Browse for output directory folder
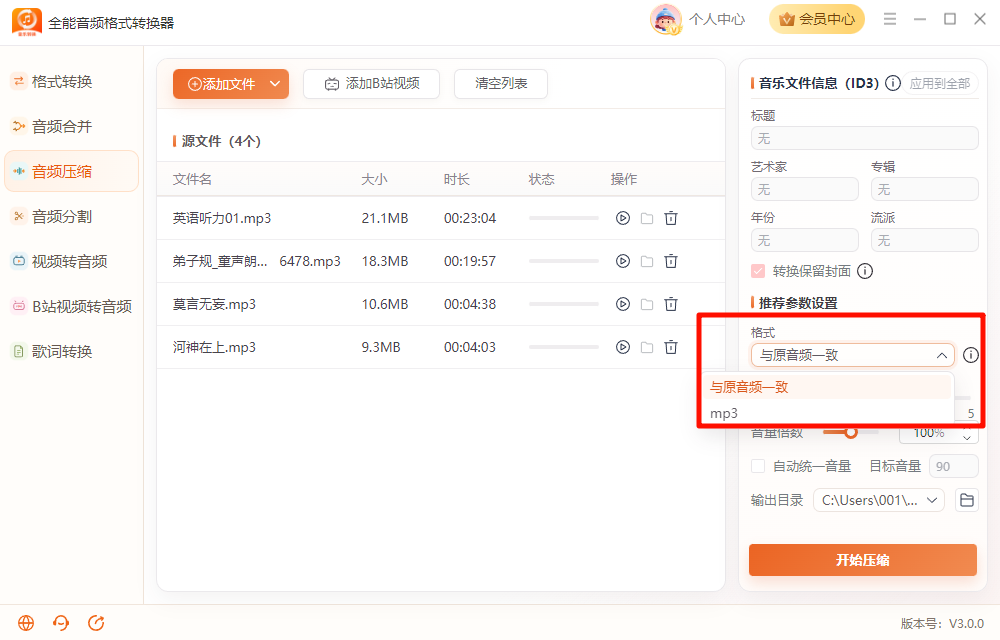 (967, 500)
